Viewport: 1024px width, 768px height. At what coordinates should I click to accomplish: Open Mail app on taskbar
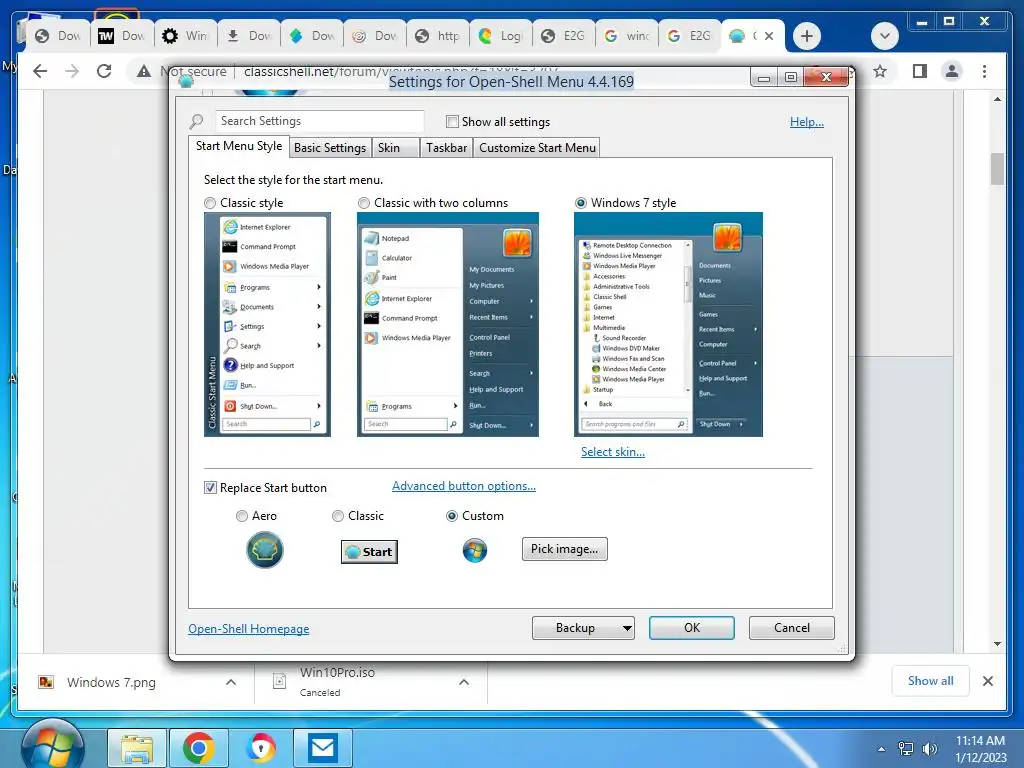[323, 748]
